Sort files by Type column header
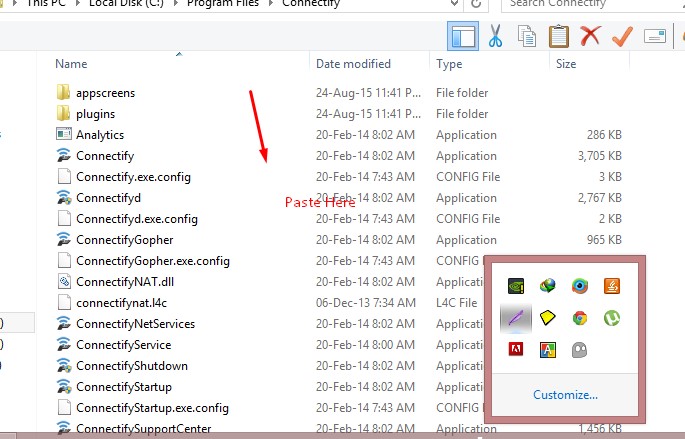685x439 pixels. pos(449,64)
